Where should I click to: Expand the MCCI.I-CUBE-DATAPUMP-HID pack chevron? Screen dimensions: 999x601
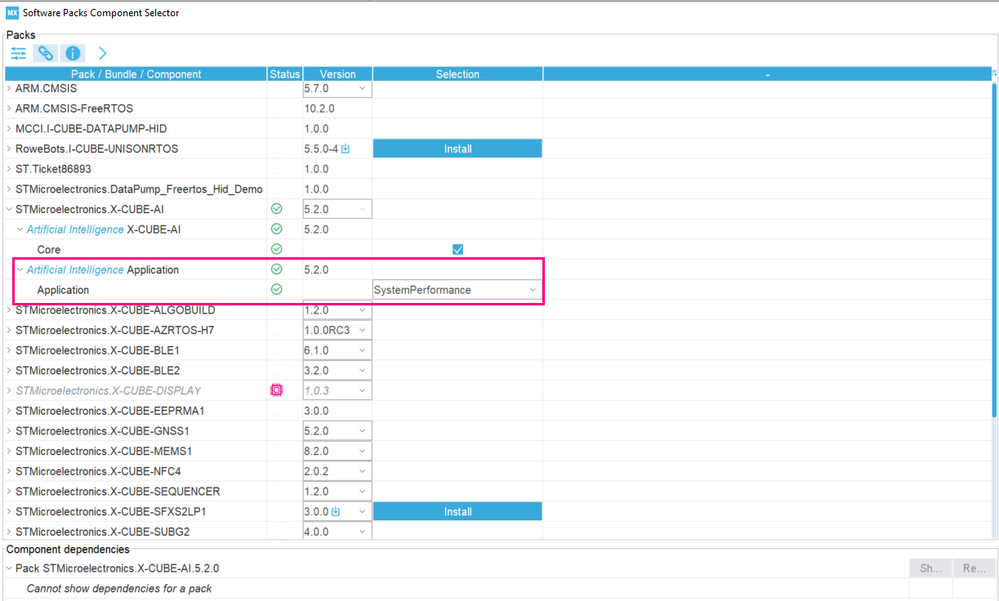coord(9,129)
